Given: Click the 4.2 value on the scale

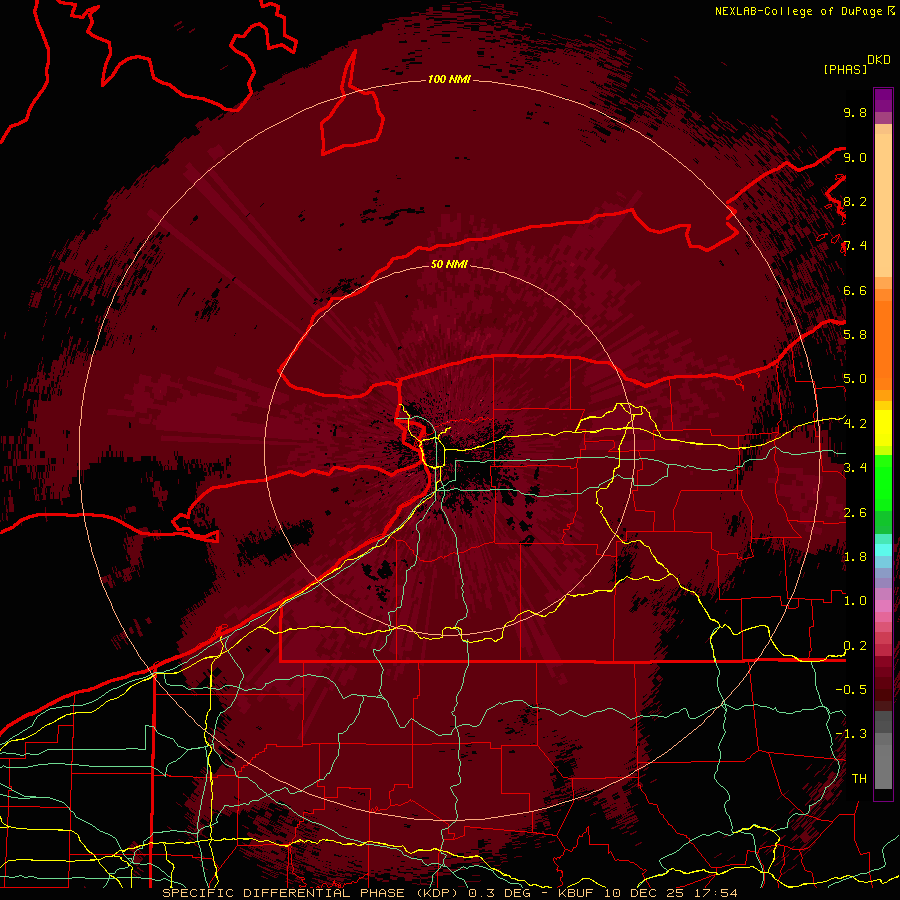Looking at the screenshot, I should (x=855, y=424).
